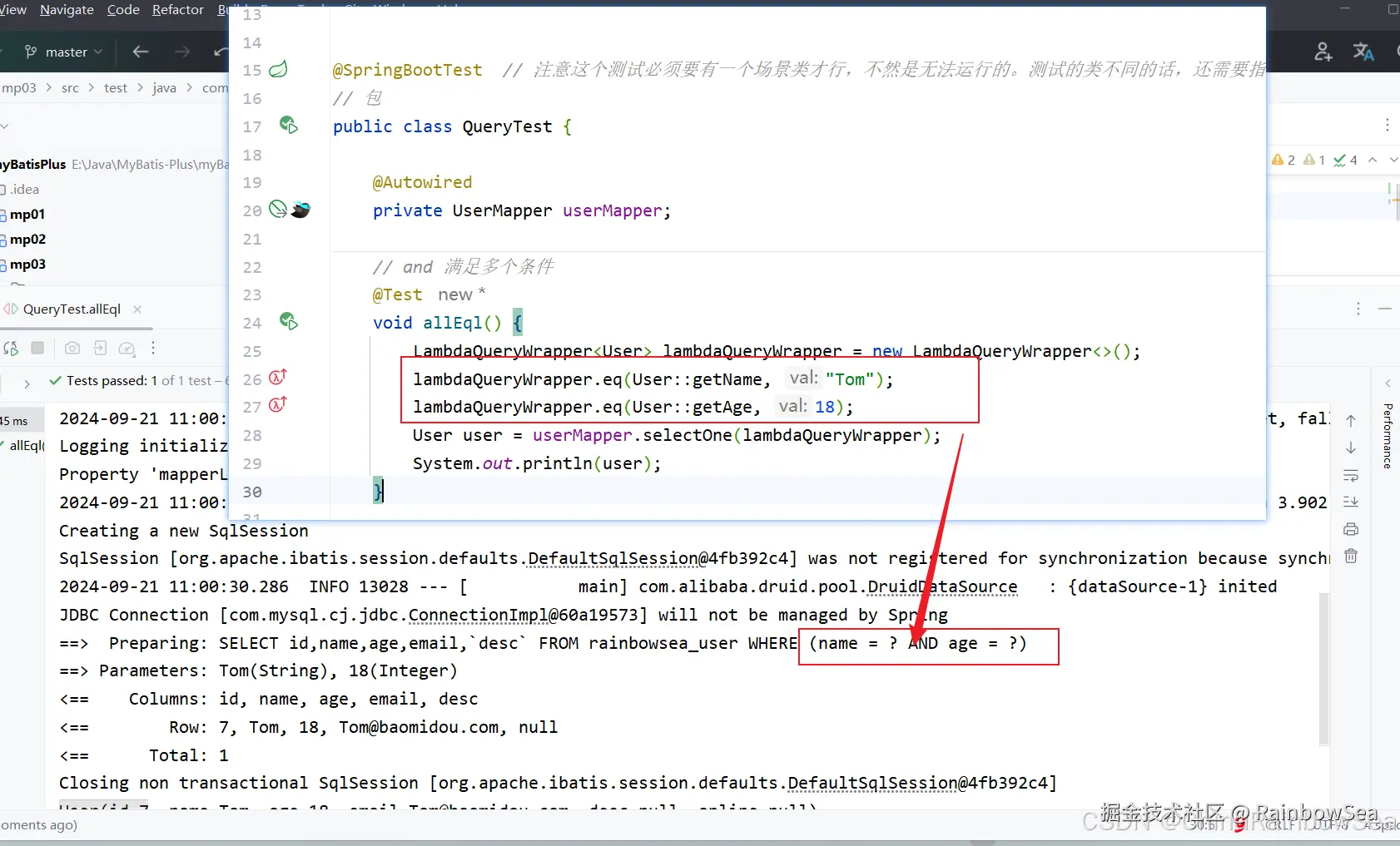Click the up arrow beside console output

[x=1351, y=421]
